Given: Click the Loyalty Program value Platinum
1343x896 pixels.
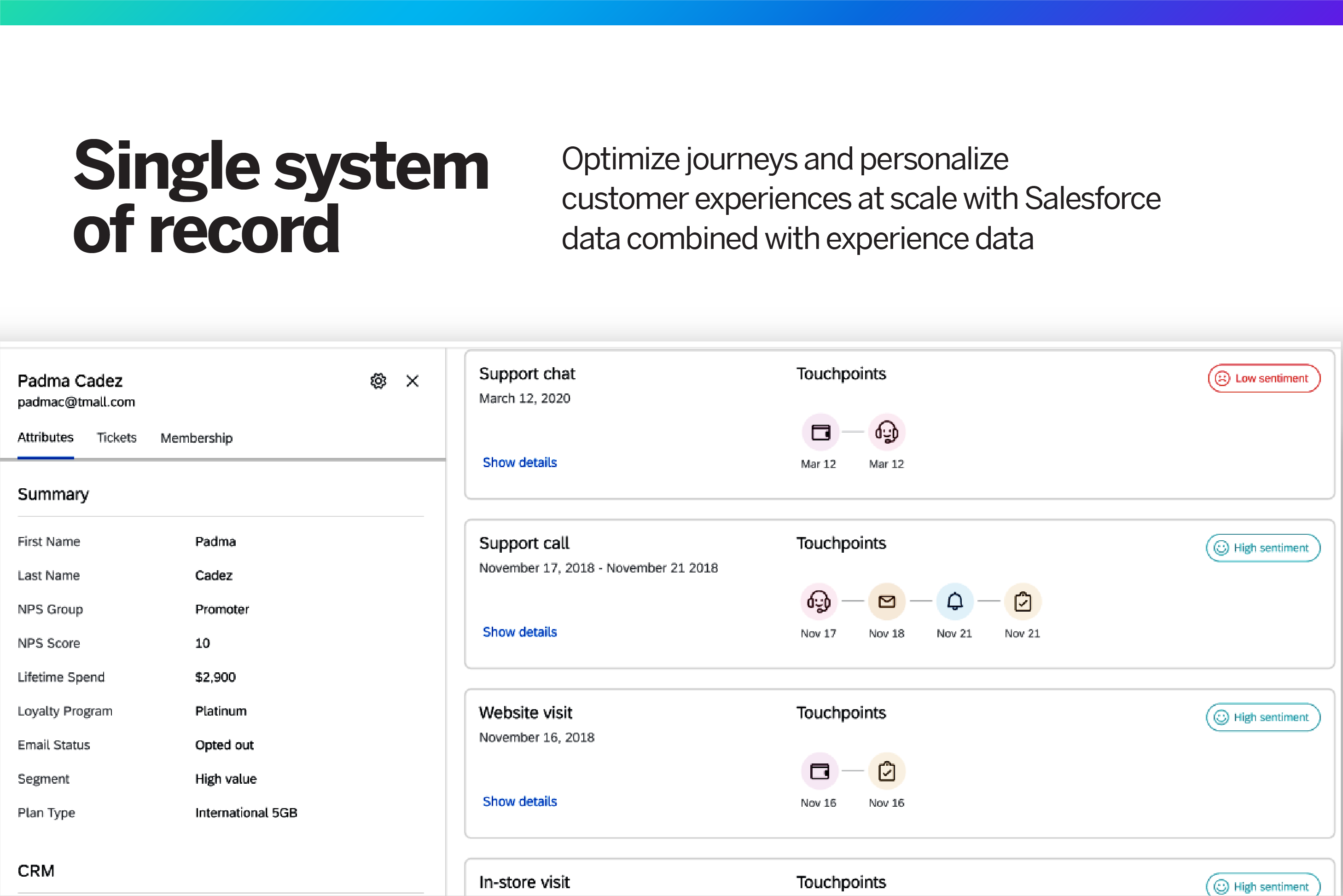Looking at the screenshot, I should (x=221, y=711).
